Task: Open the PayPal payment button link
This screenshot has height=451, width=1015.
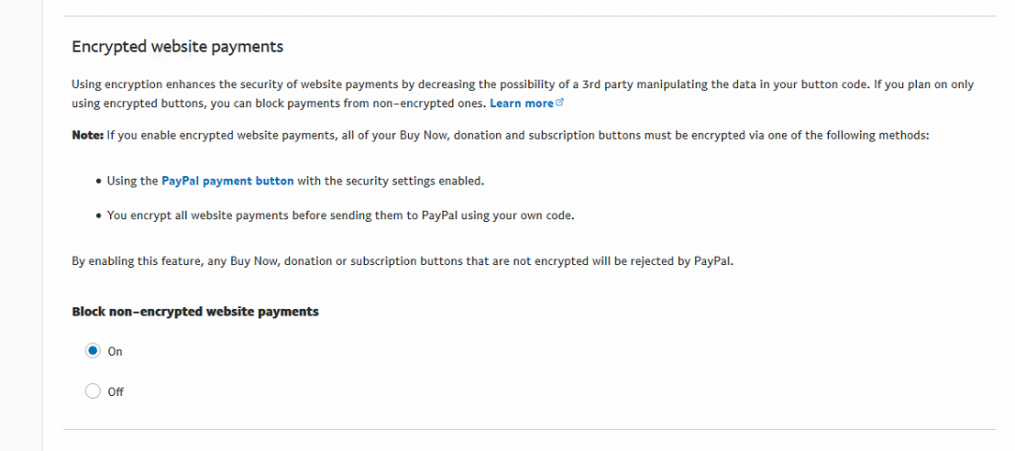Action: point(227,181)
